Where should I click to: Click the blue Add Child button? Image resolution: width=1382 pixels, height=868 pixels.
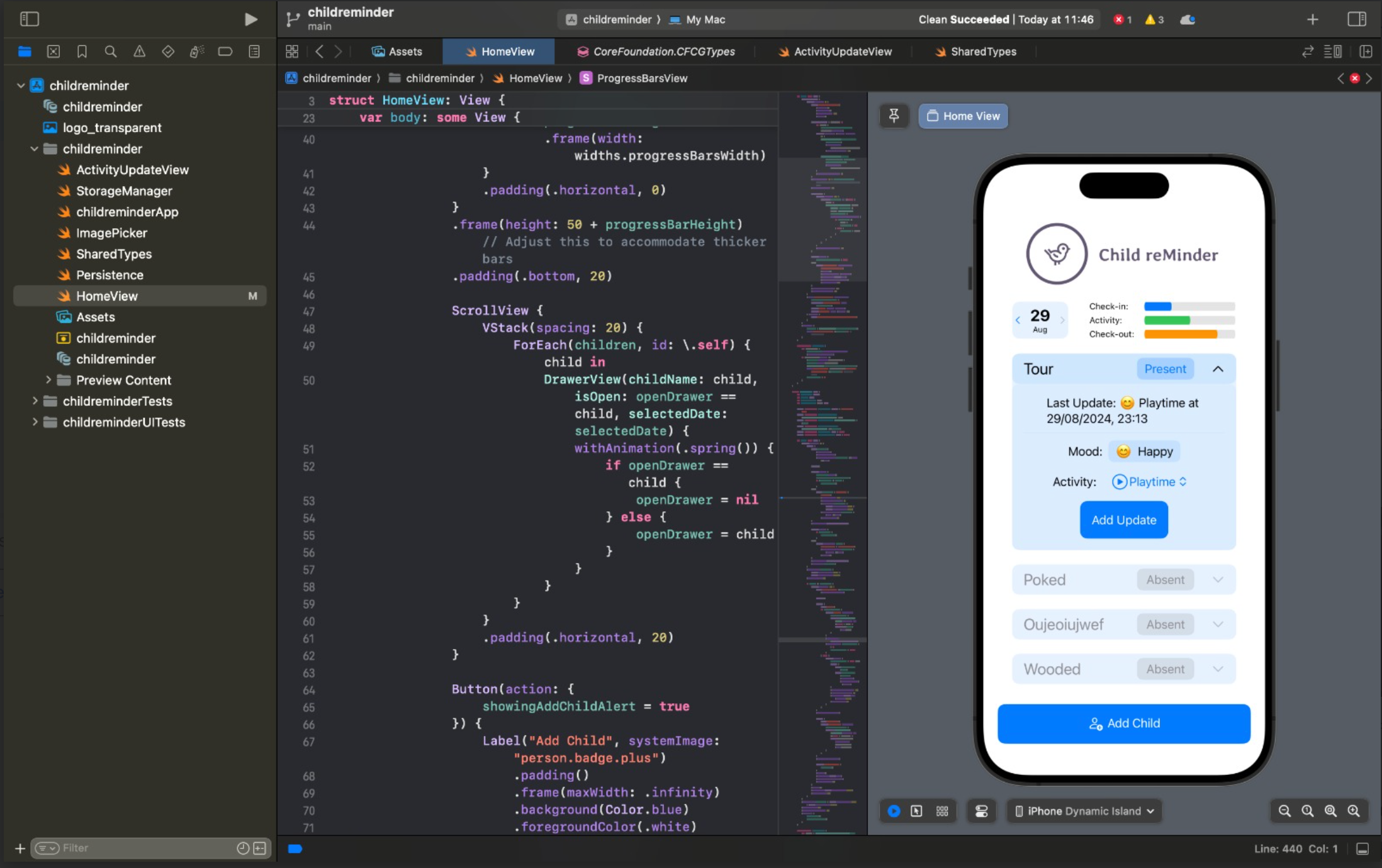click(1123, 723)
